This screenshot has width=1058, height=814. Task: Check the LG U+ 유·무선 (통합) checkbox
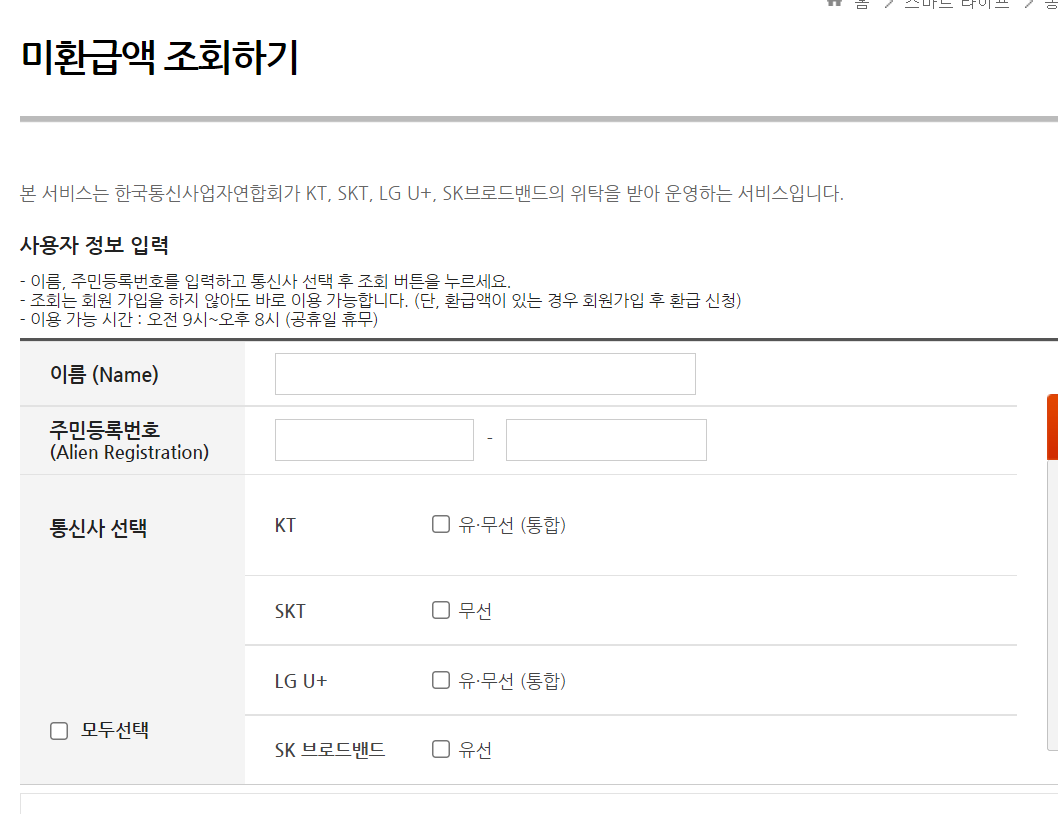441,680
